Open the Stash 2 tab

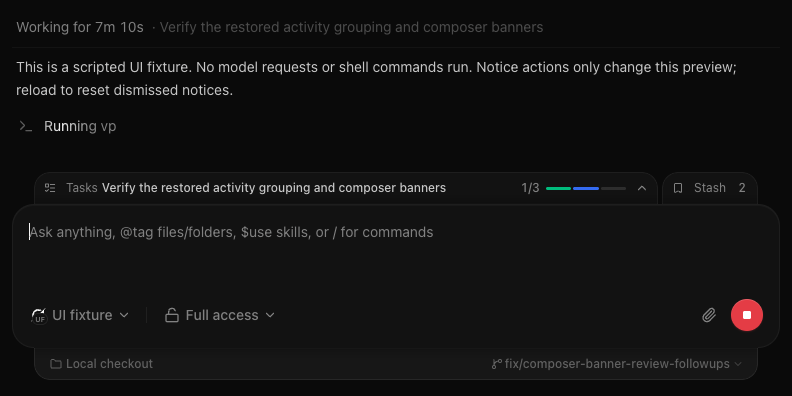click(709, 188)
